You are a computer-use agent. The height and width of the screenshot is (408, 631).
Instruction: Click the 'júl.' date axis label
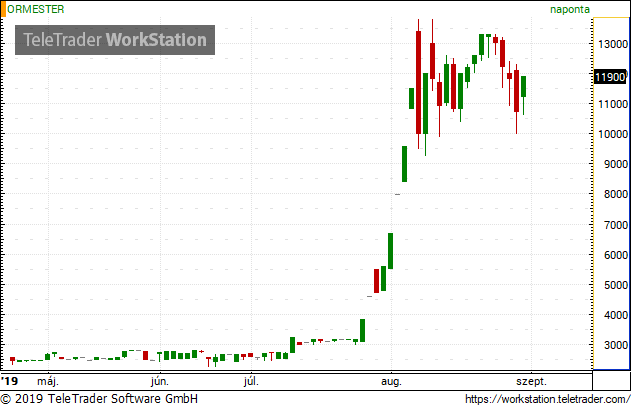(251, 381)
